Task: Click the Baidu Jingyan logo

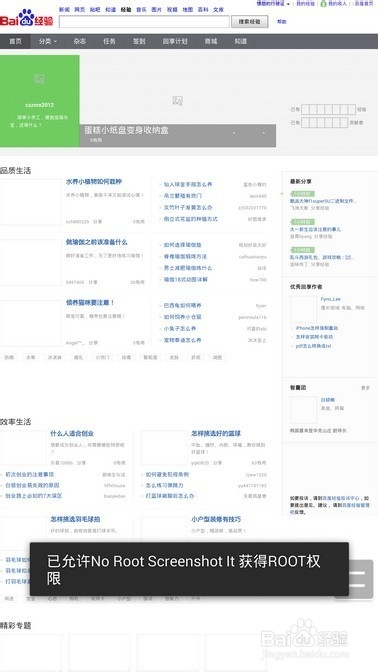Action: point(27,18)
